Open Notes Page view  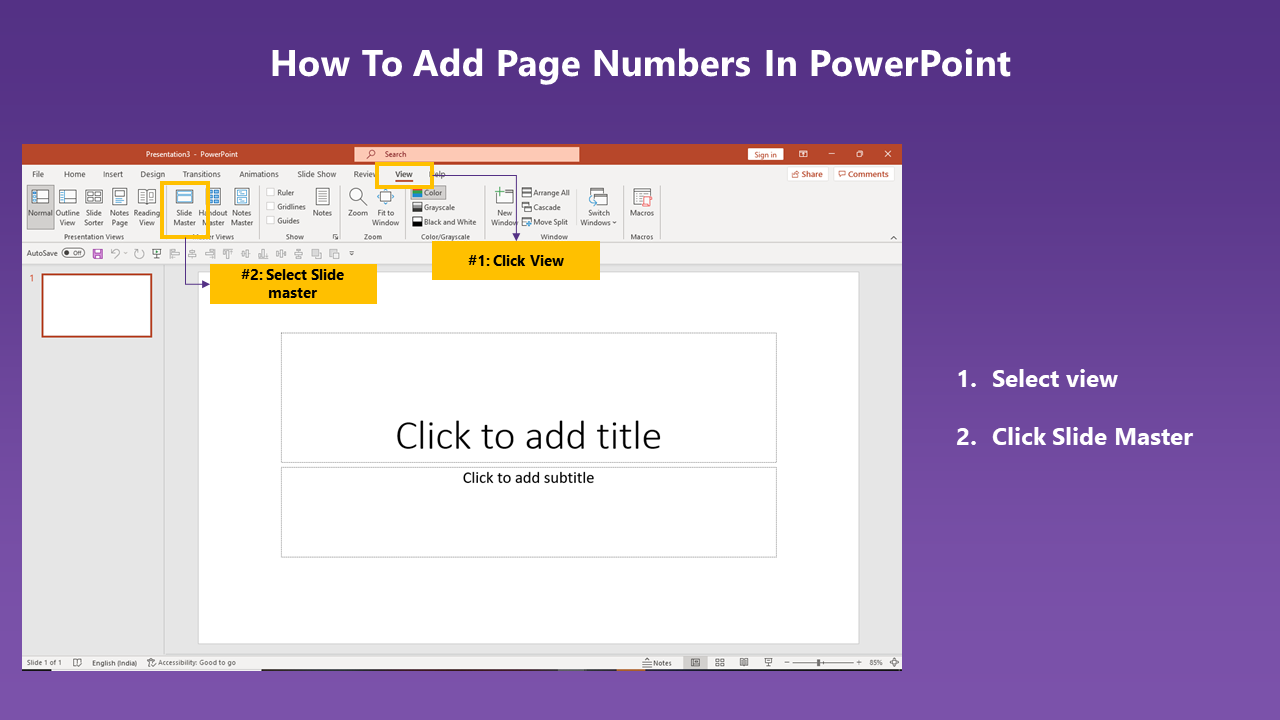point(120,206)
